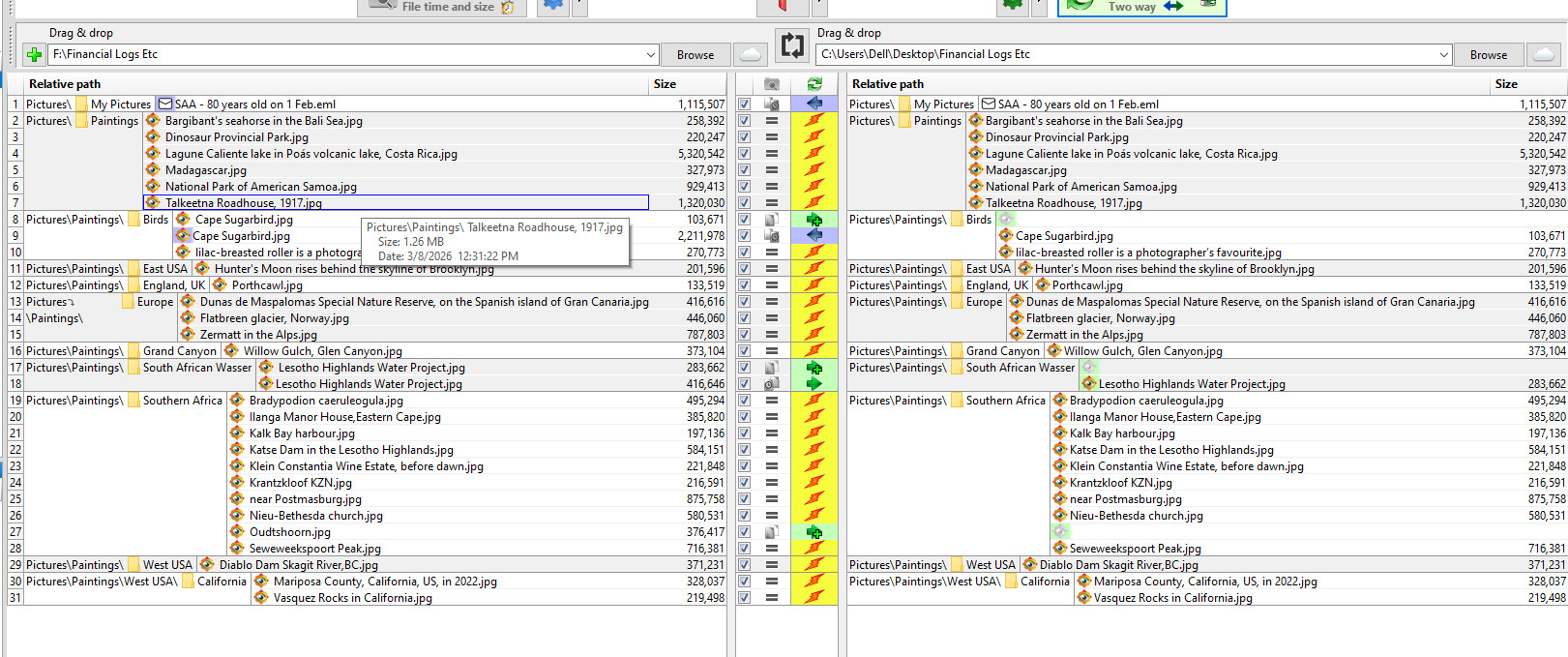This screenshot has width=1568, height=657.
Task: Toggle the checkbox for Vasquez Rocks row
Action: pyautogui.click(x=744, y=597)
